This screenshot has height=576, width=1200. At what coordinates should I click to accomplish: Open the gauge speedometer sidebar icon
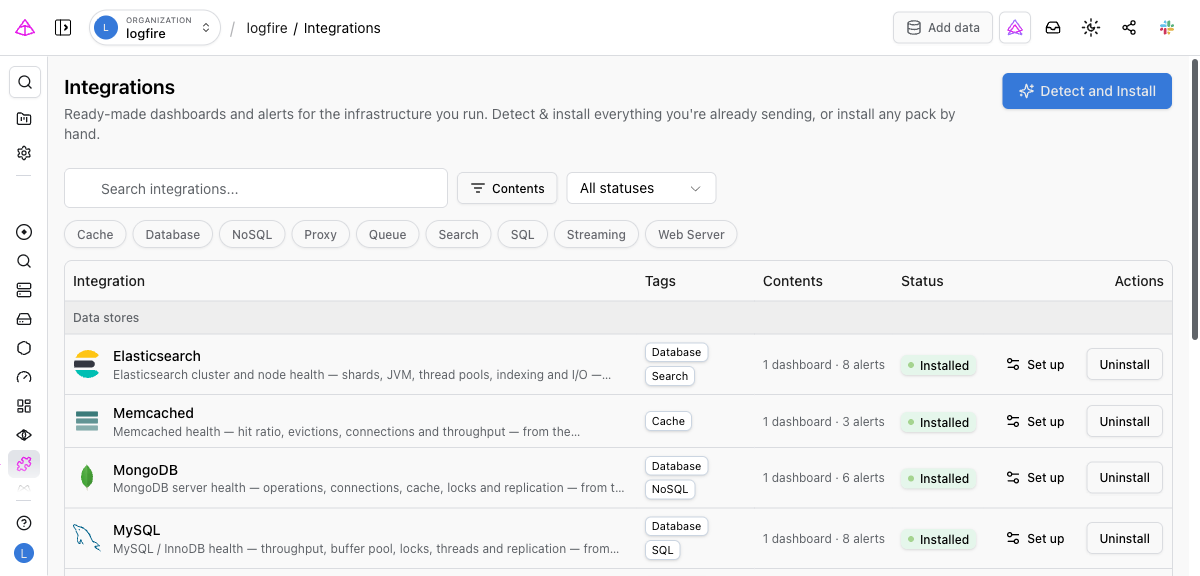[x=24, y=377]
